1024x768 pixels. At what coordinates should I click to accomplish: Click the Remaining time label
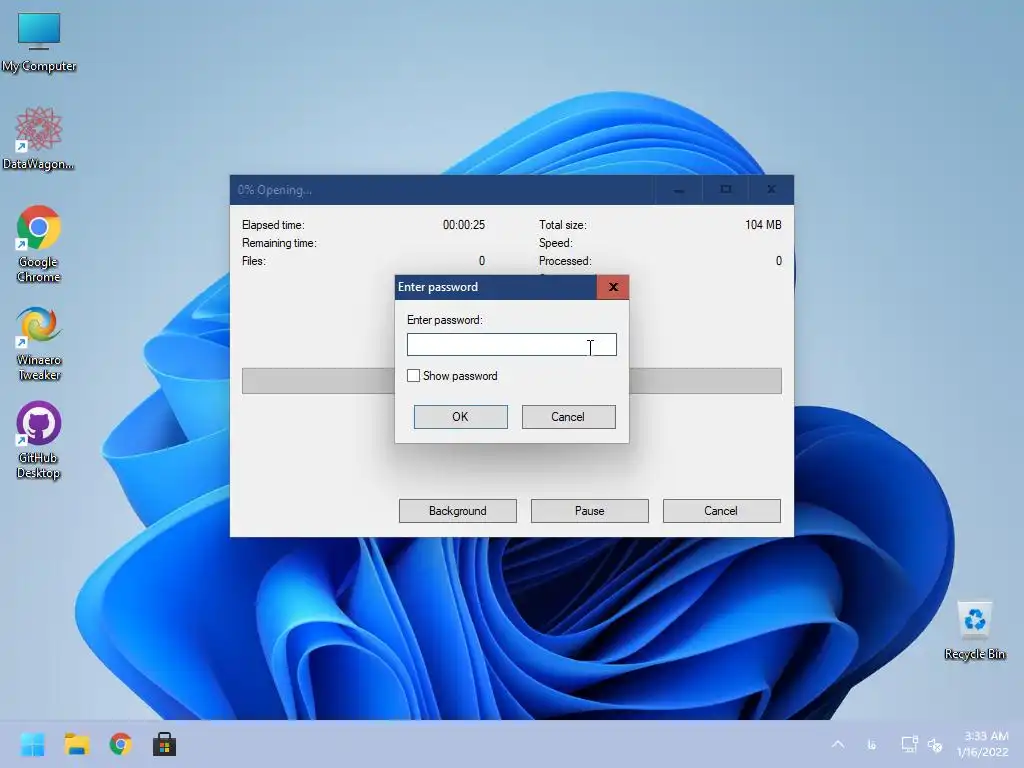[x=279, y=243]
